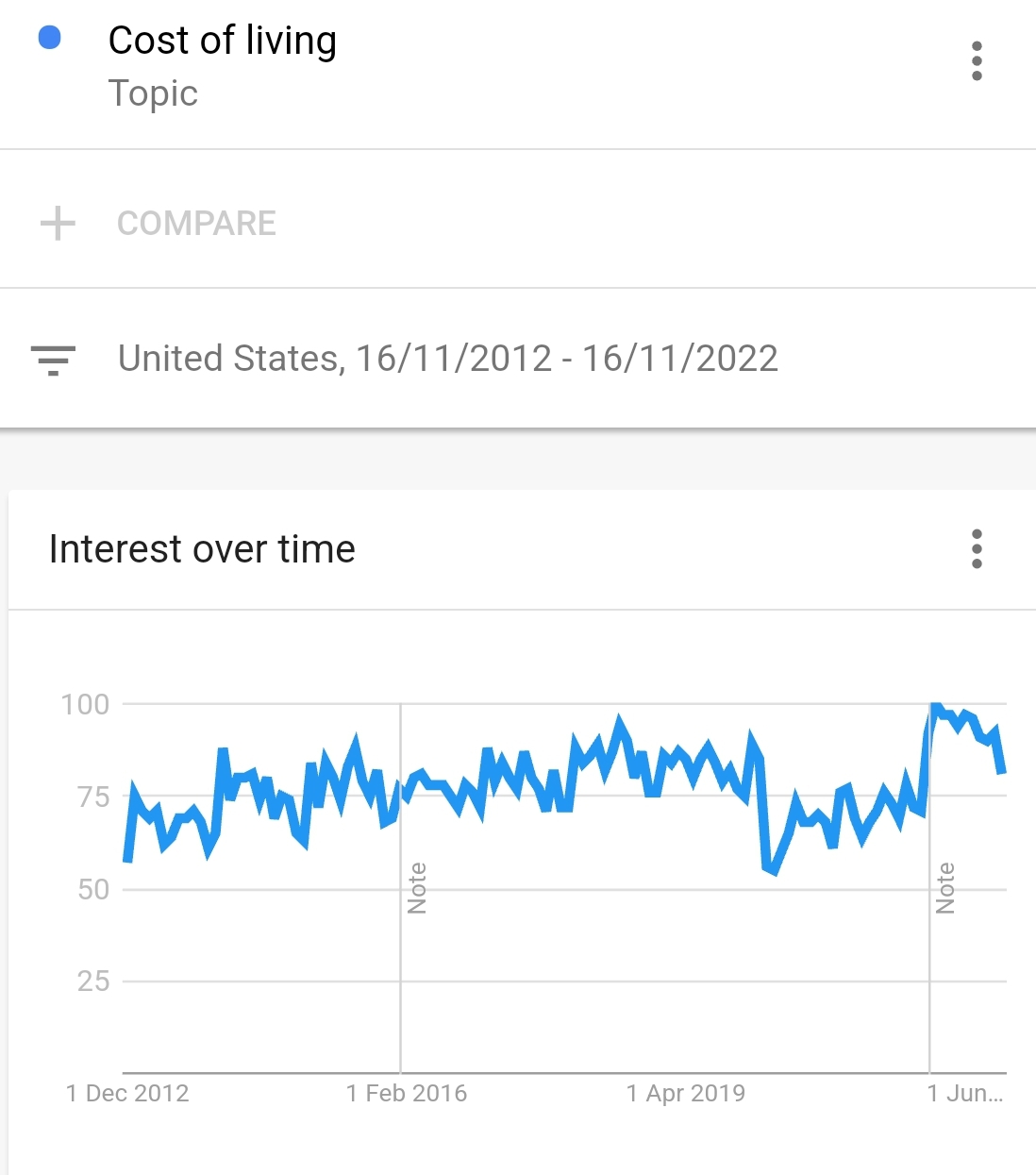The height and width of the screenshot is (1175, 1036).
Task: Click the 1 Feb 2016 axis label
Action: pyautogui.click(x=407, y=1093)
